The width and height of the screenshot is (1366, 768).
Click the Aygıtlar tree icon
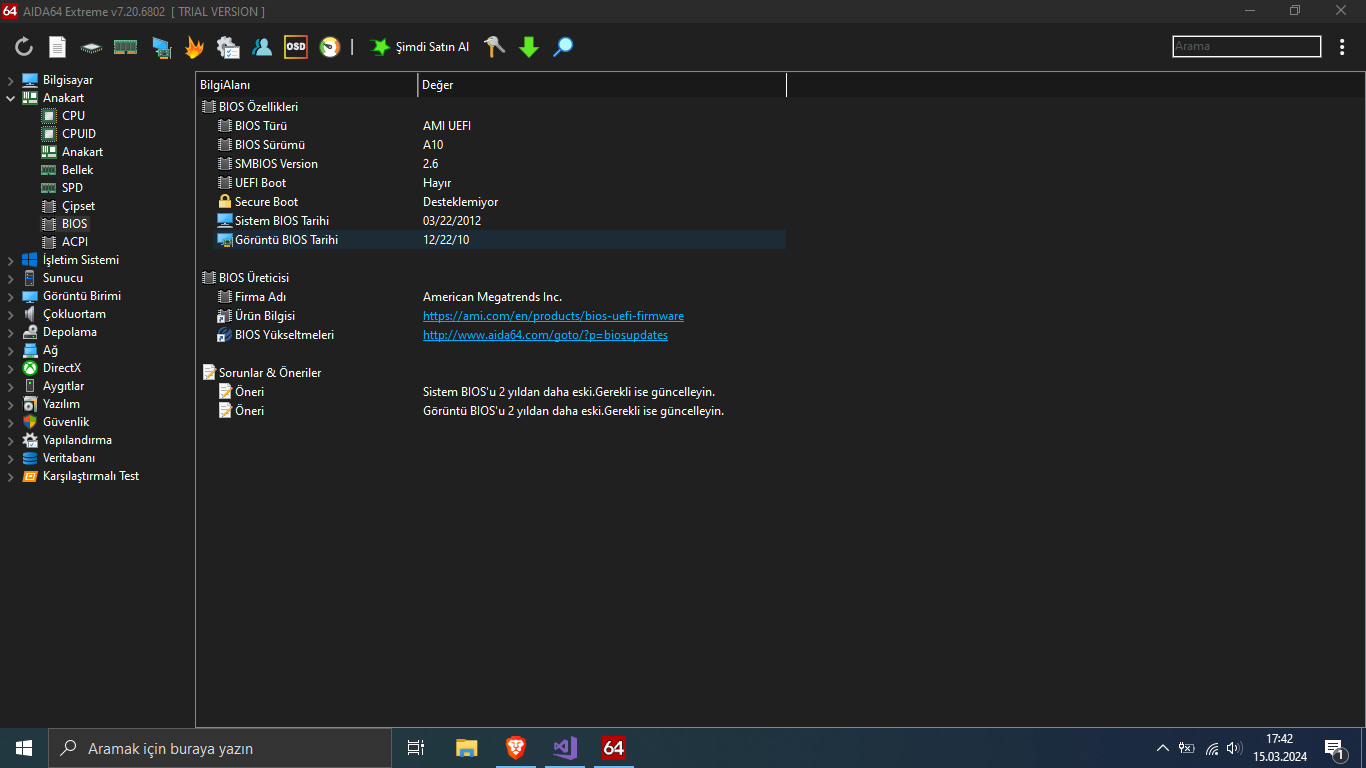click(x=30, y=386)
